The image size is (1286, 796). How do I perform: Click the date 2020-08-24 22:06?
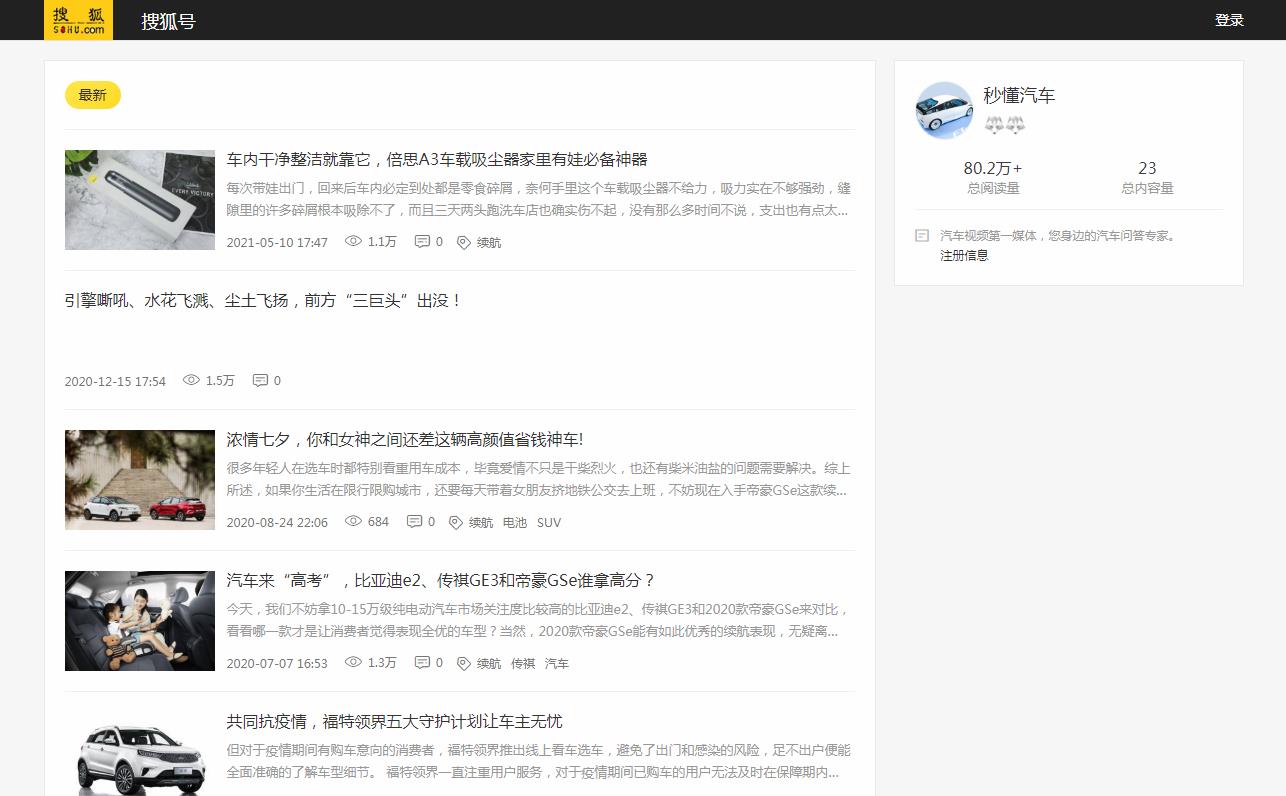277,522
